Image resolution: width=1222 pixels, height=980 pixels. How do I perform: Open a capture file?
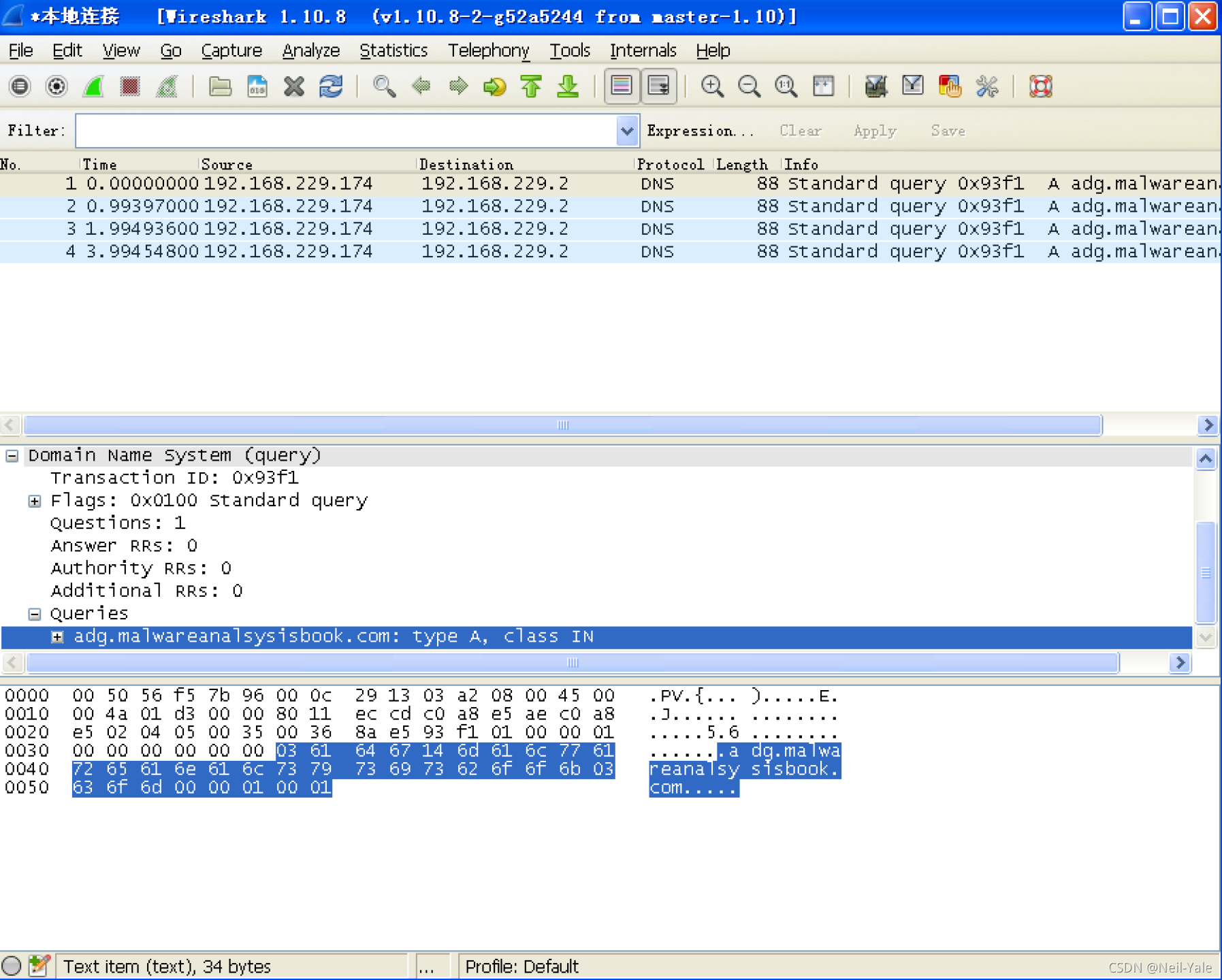point(220,86)
